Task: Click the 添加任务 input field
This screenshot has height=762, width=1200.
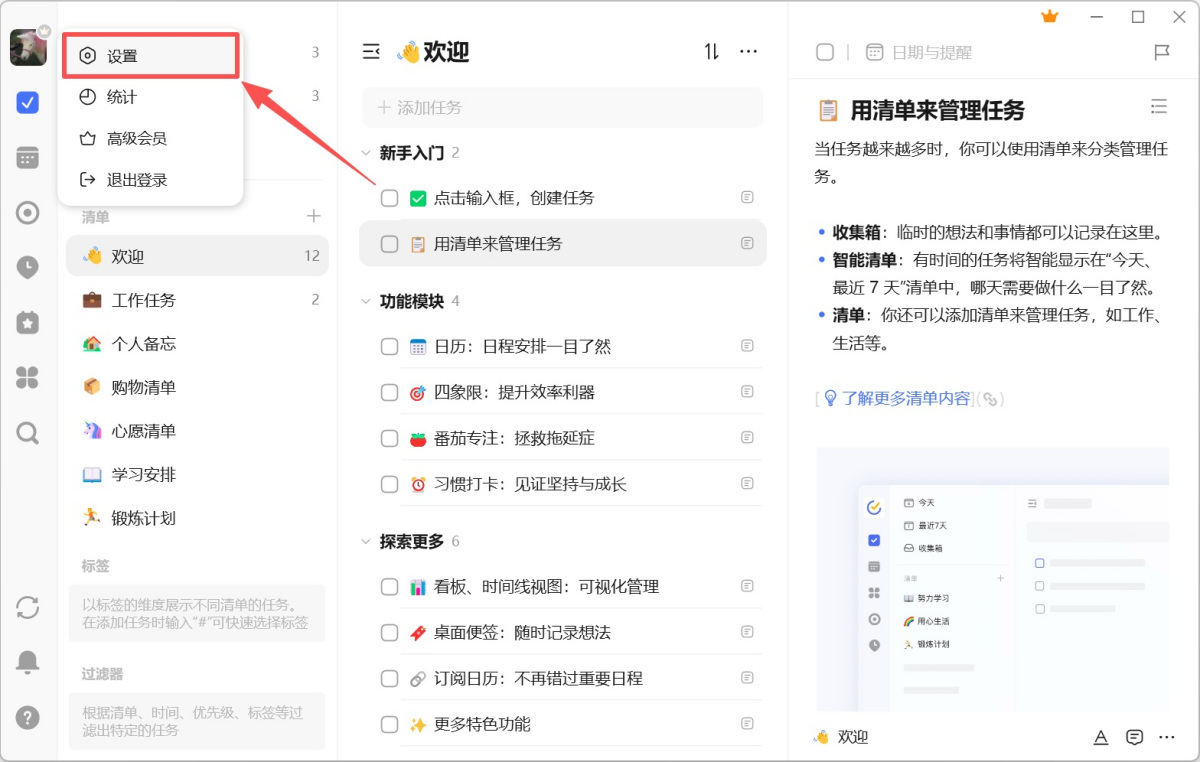Action: tap(562, 107)
